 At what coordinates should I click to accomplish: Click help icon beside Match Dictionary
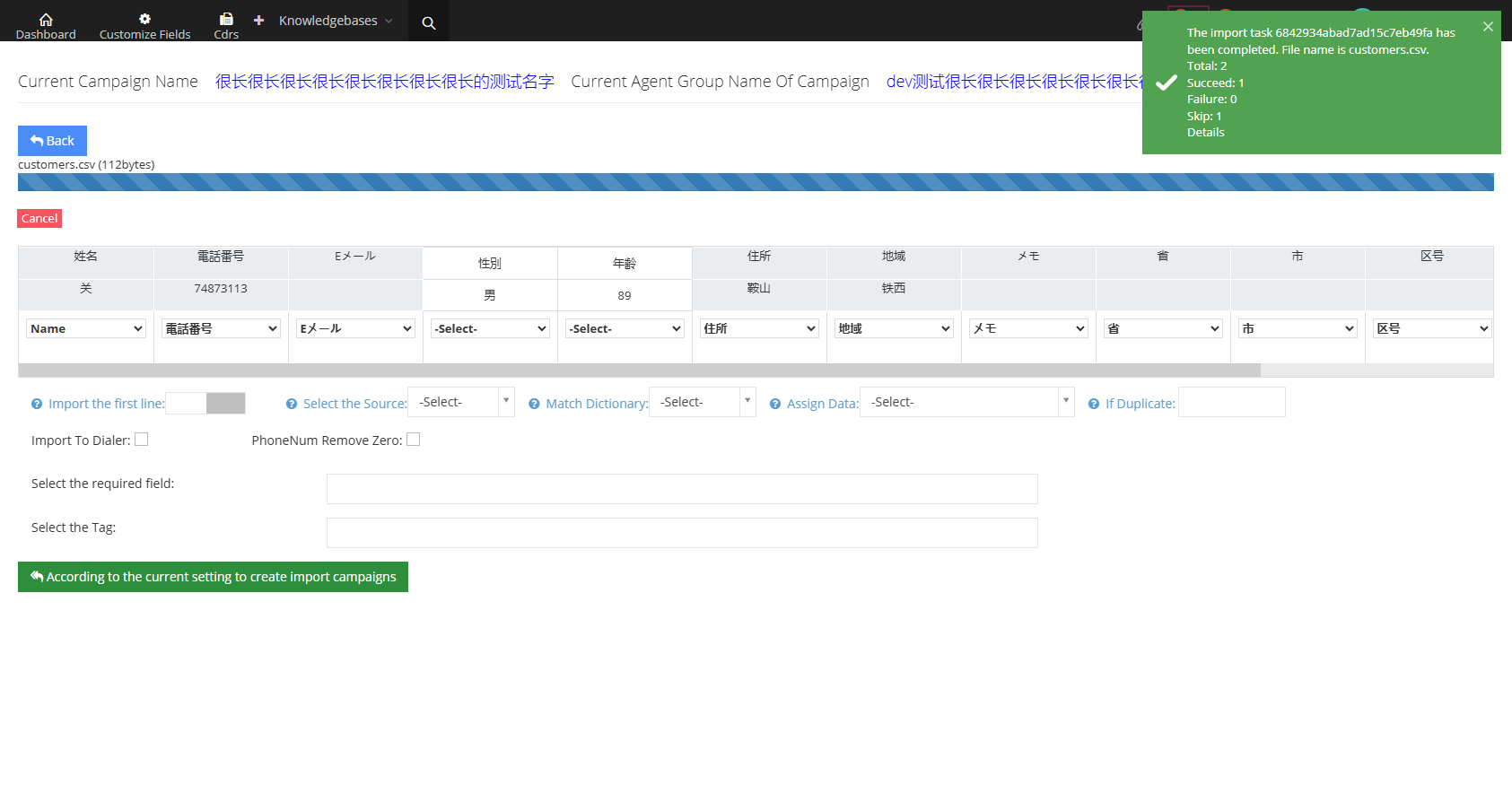coord(534,404)
